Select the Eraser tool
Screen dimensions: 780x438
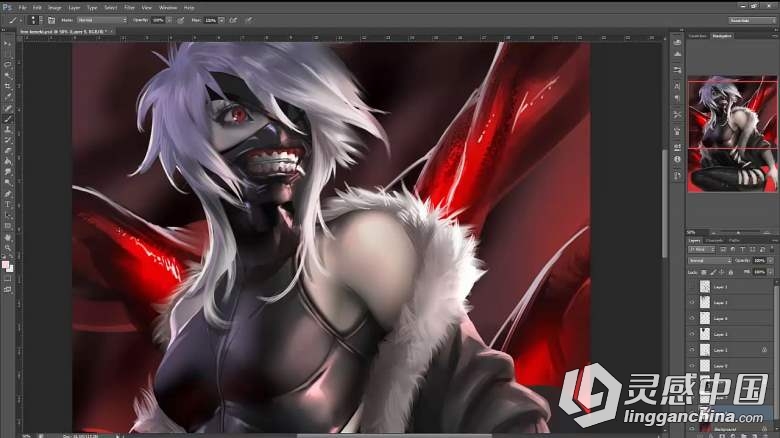(x=7, y=151)
